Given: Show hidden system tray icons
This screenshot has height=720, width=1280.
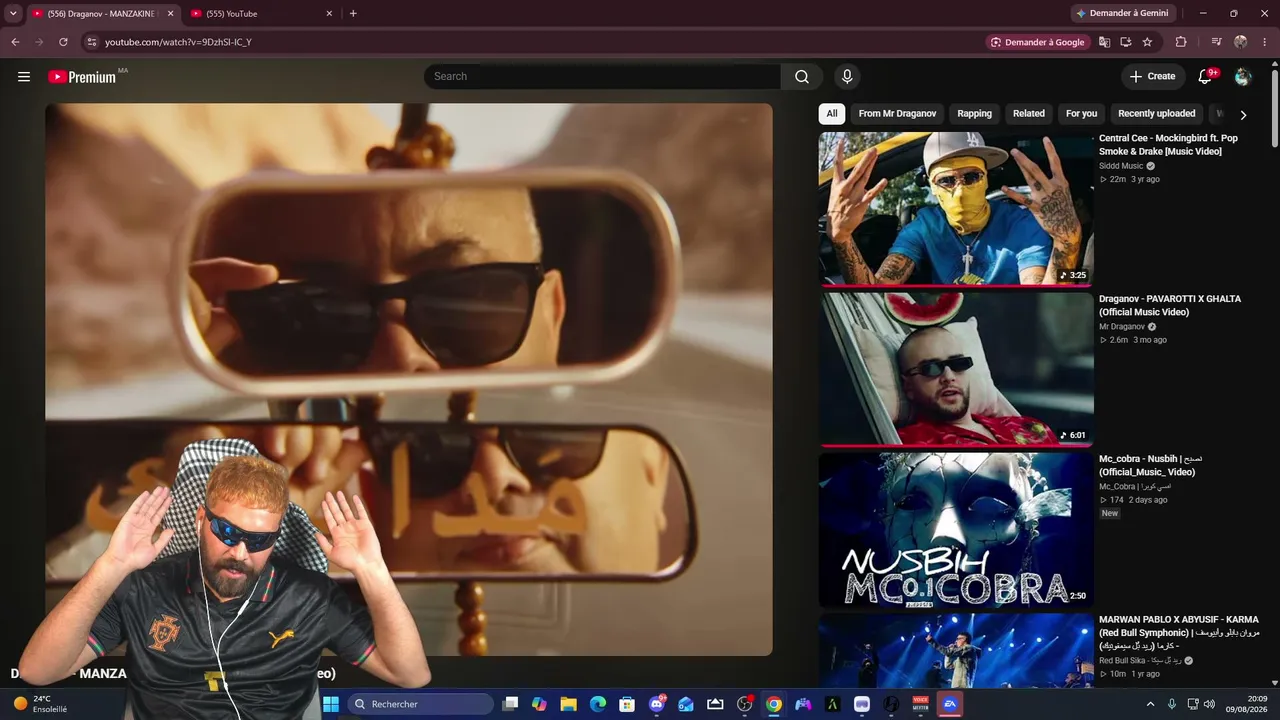Looking at the screenshot, I should pyautogui.click(x=1150, y=704).
